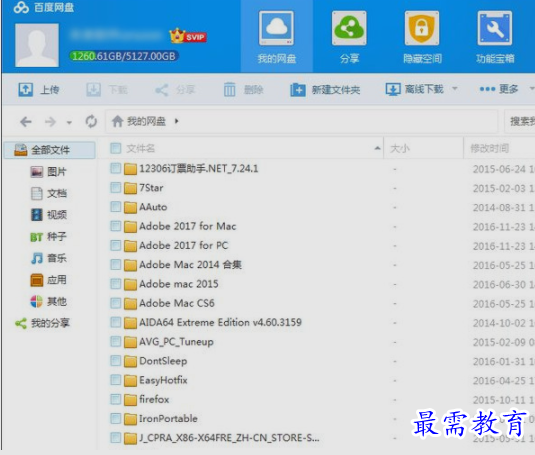535x455 pixels.
Task: Check the EasyHotfix folder checkbox
Action: (x=116, y=380)
